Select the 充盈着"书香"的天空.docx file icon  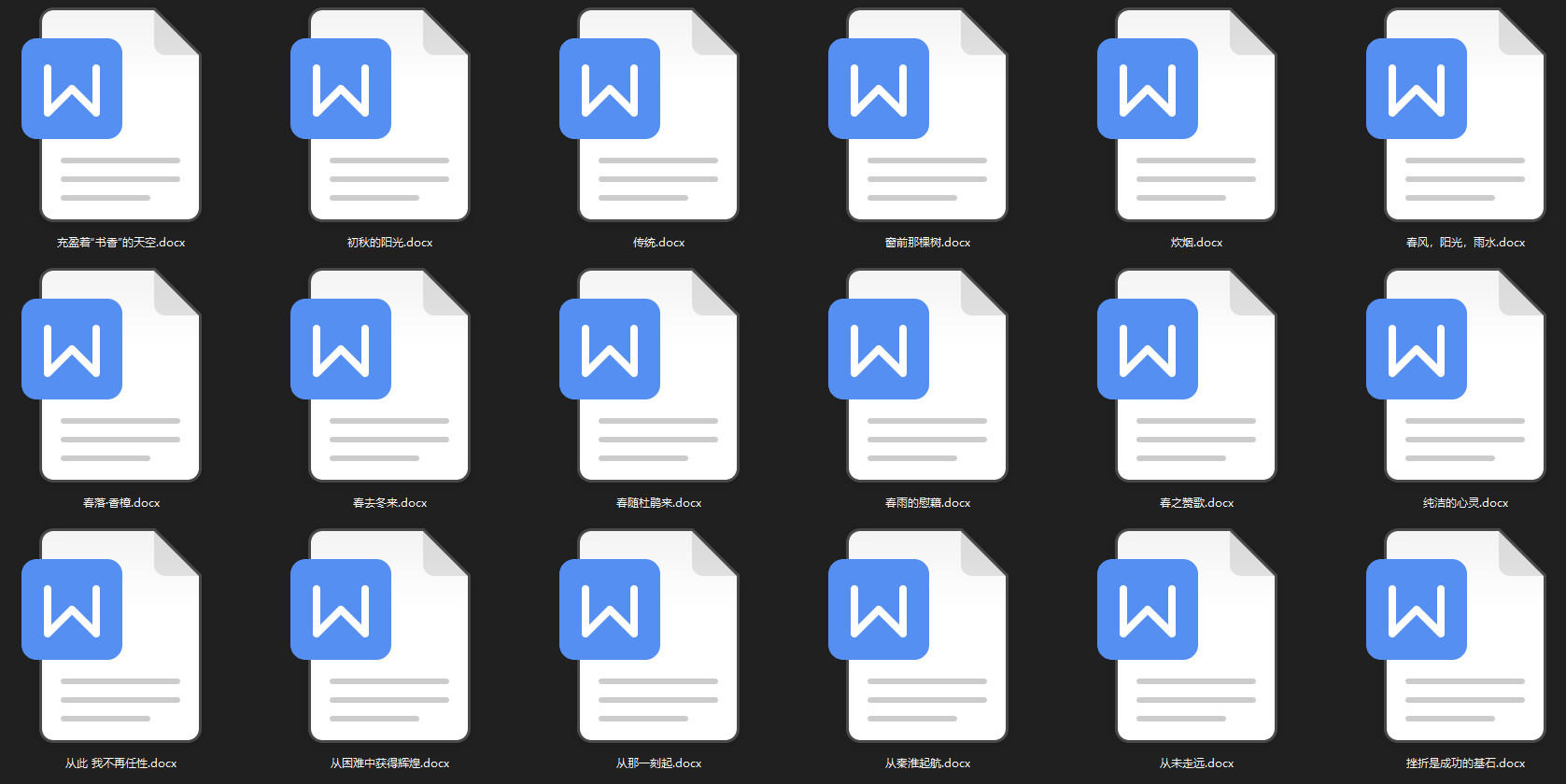click(x=111, y=115)
